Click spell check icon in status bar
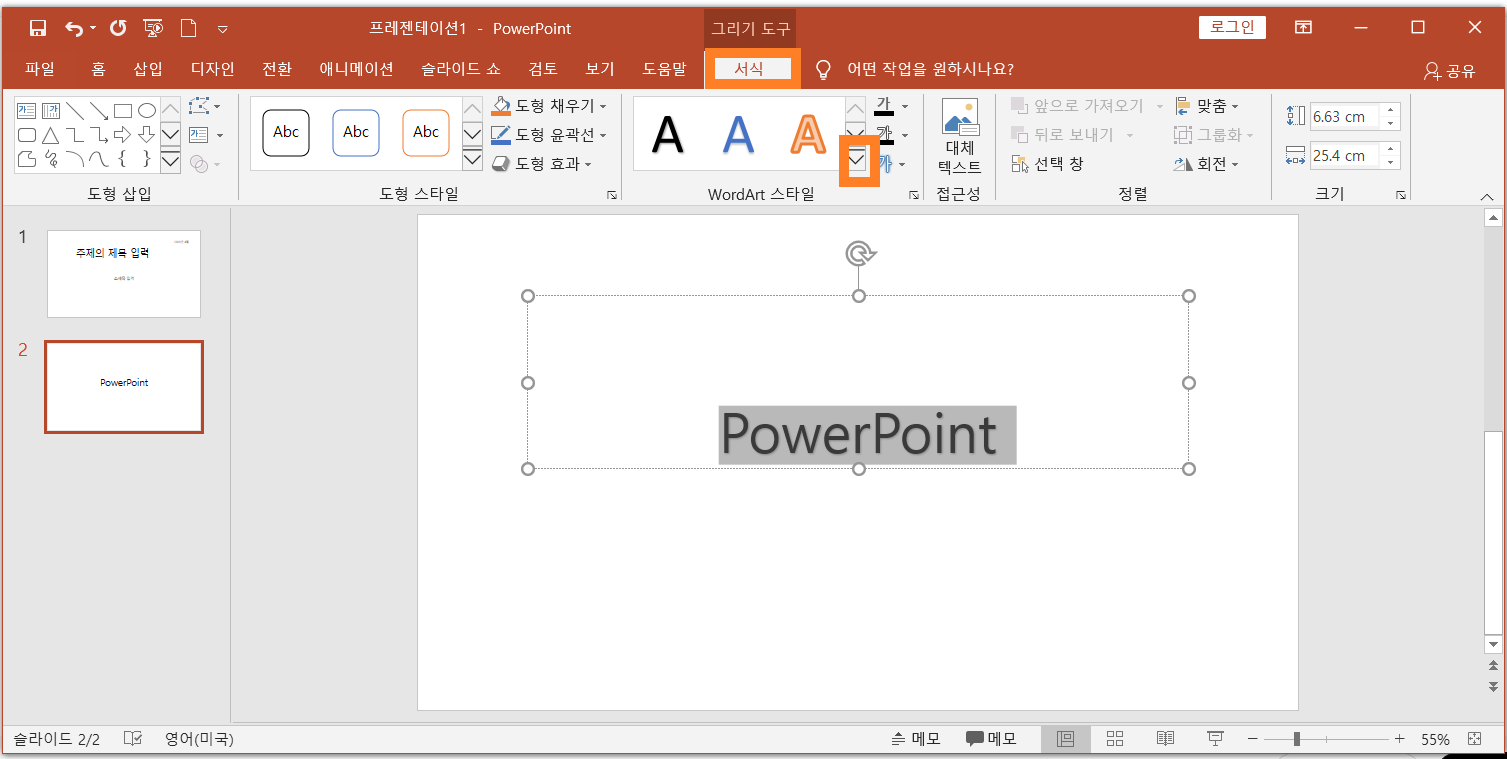 133,739
